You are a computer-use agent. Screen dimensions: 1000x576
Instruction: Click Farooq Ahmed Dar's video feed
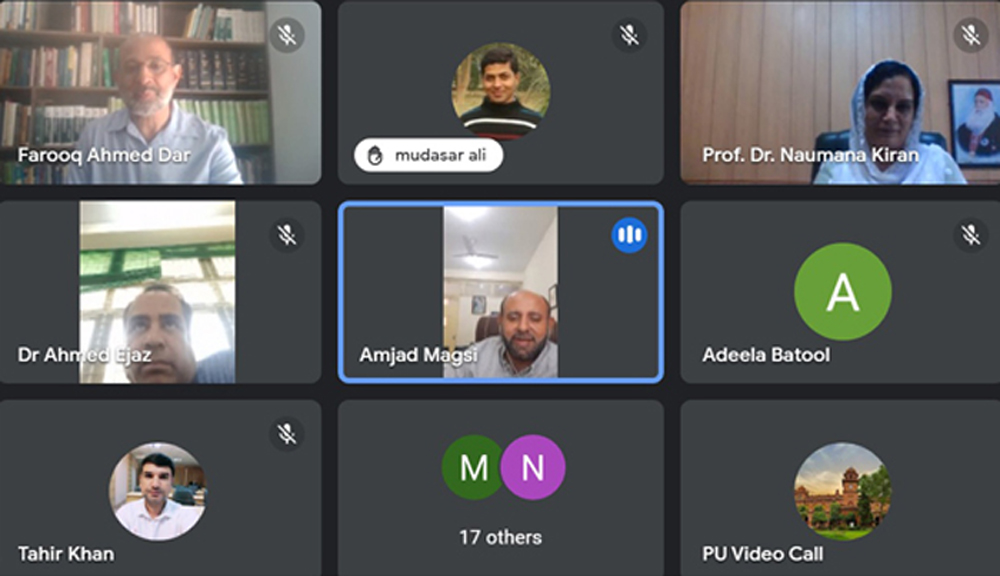160,92
